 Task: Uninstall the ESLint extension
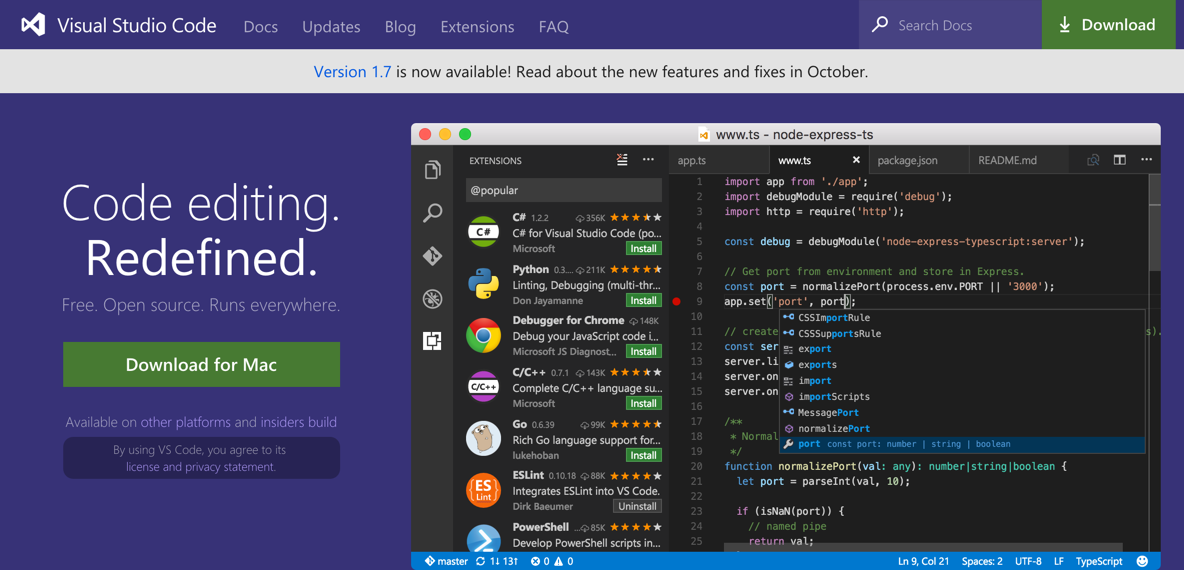pos(637,506)
